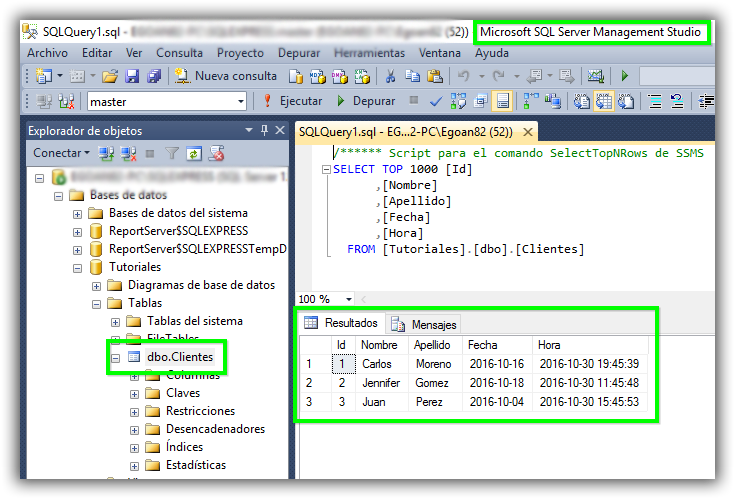
Task: Expand the Desencadenadores folder
Action: pos(135,430)
